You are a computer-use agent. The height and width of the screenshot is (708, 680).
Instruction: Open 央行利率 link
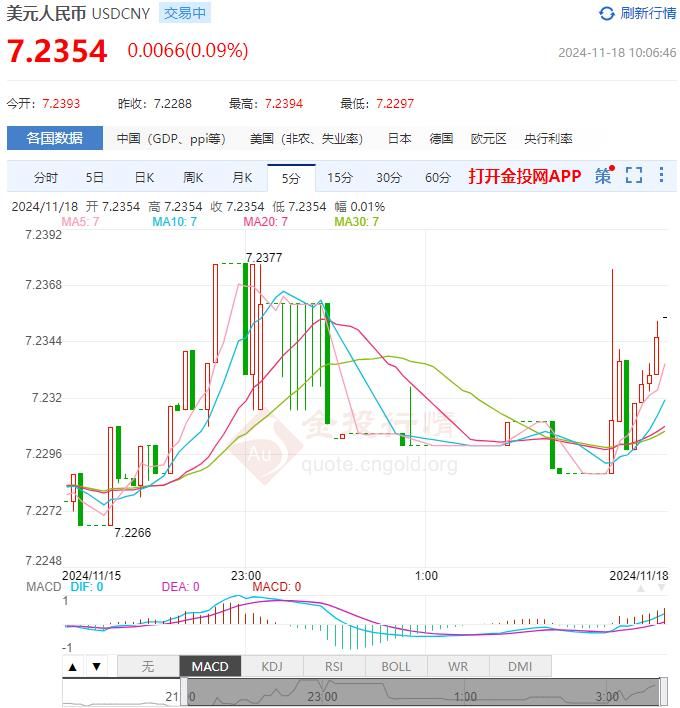(548, 139)
